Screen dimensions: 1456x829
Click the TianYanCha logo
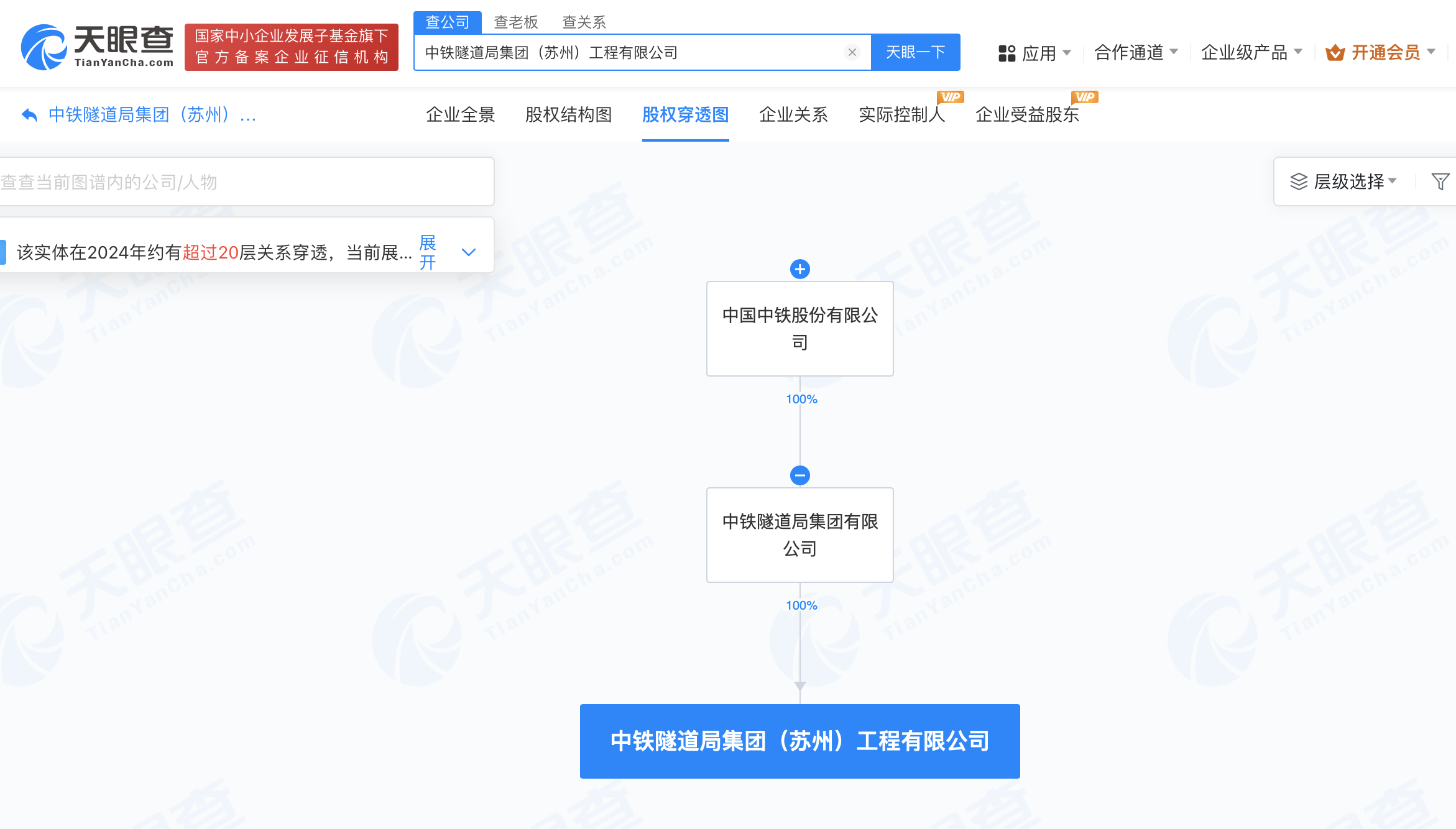[x=97, y=47]
